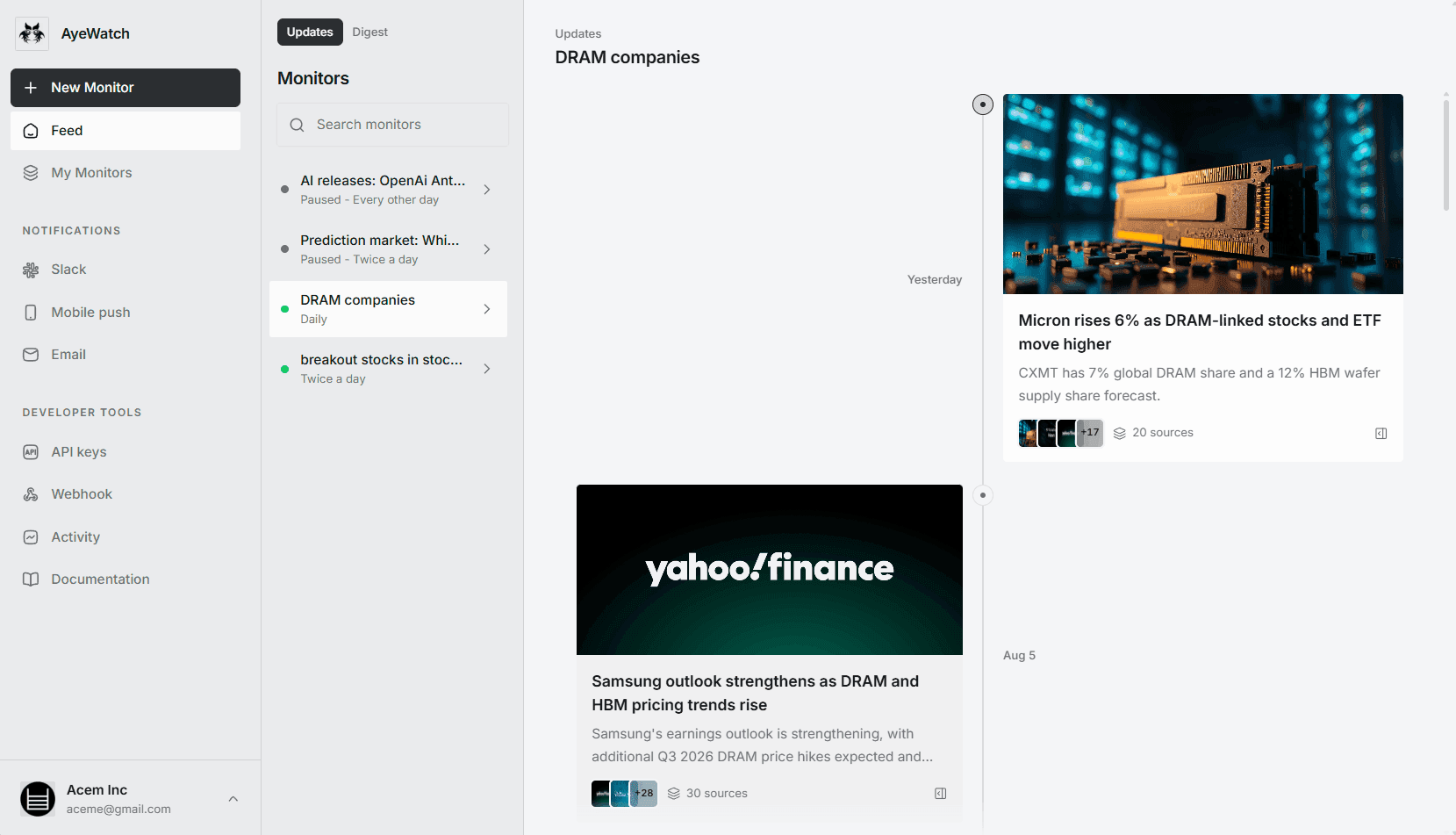The image size is (1456, 835).
Task: Click the Documentation book icon
Action: 31,579
